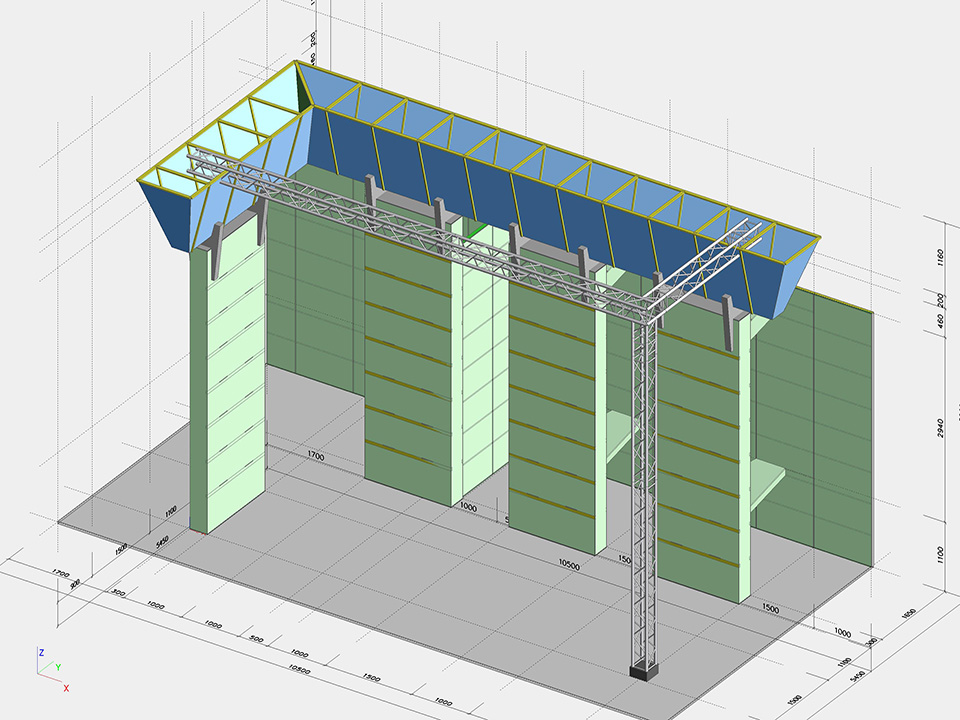Select the 1700 dimension on the floor
This screenshot has width=960, height=720.
(315, 456)
